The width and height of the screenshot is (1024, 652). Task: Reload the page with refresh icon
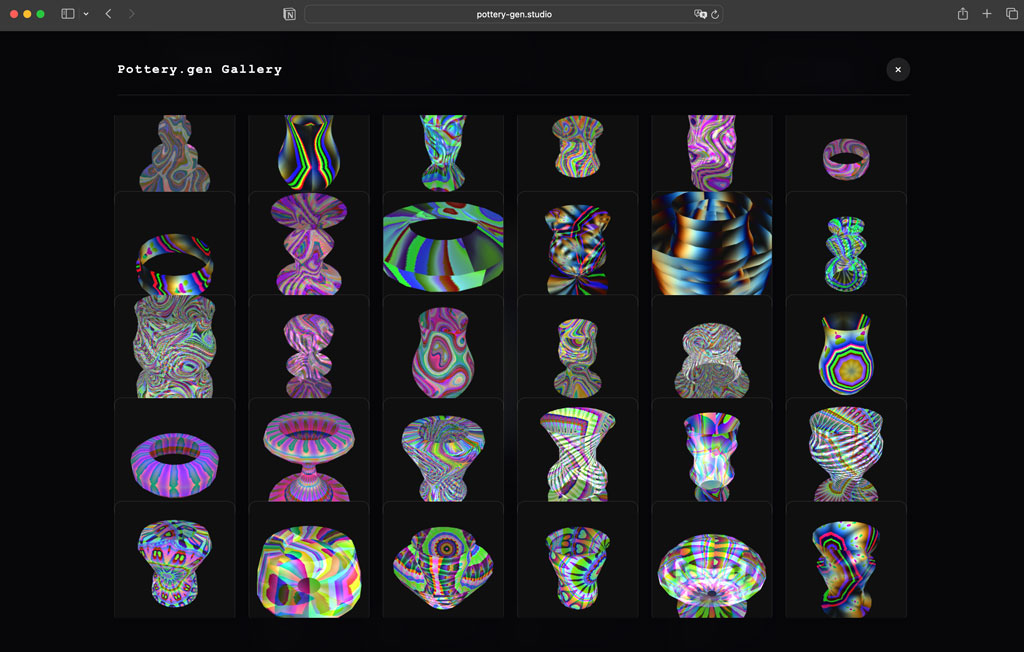click(x=715, y=14)
